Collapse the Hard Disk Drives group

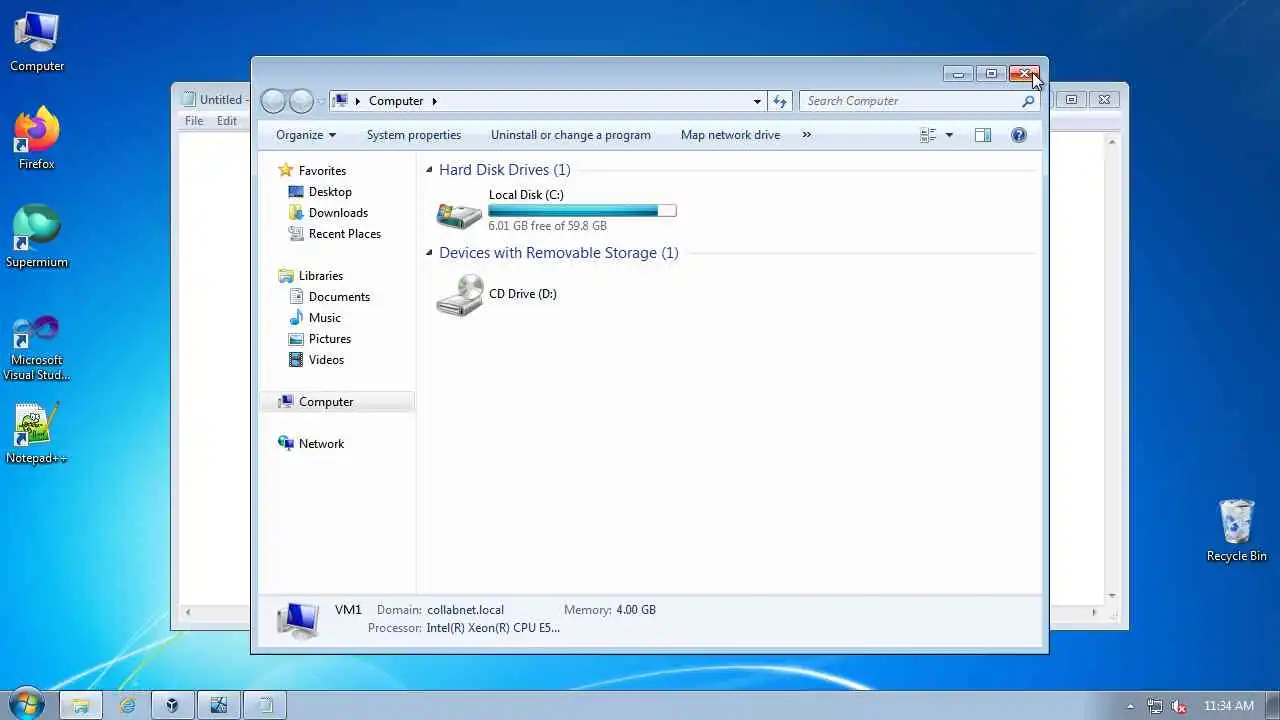(429, 170)
